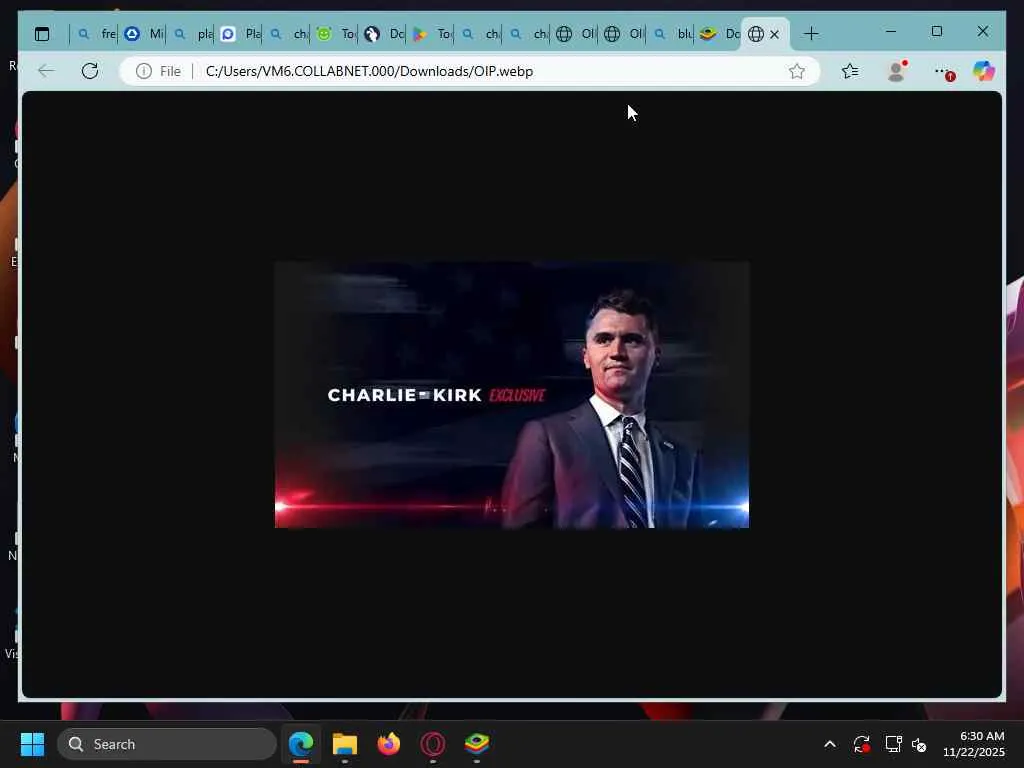Refresh the page
Viewport: 1024px width, 768px height.
pos(90,71)
